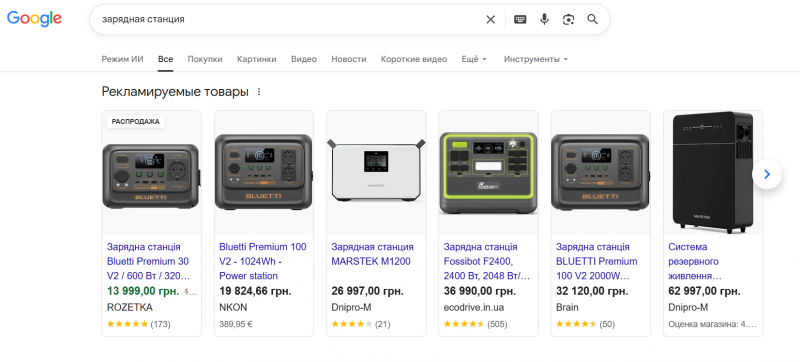Click seller Dnipro-M under 62 997,00 грн.

[x=688, y=307]
